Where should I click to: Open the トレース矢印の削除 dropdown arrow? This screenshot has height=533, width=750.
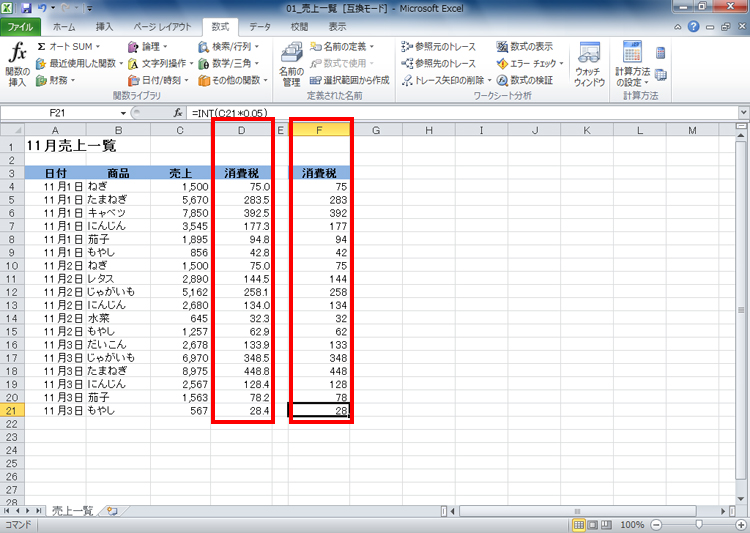(489, 80)
